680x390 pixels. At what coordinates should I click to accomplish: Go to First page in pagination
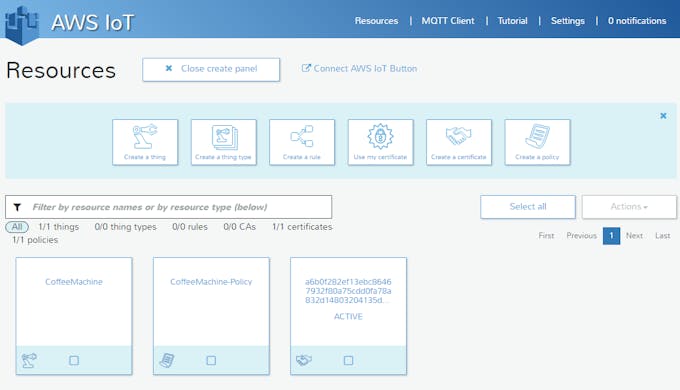(546, 236)
